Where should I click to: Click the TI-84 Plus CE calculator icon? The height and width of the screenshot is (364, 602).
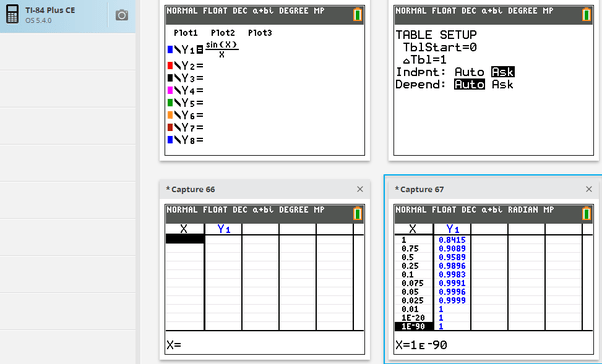(x=13, y=14)
